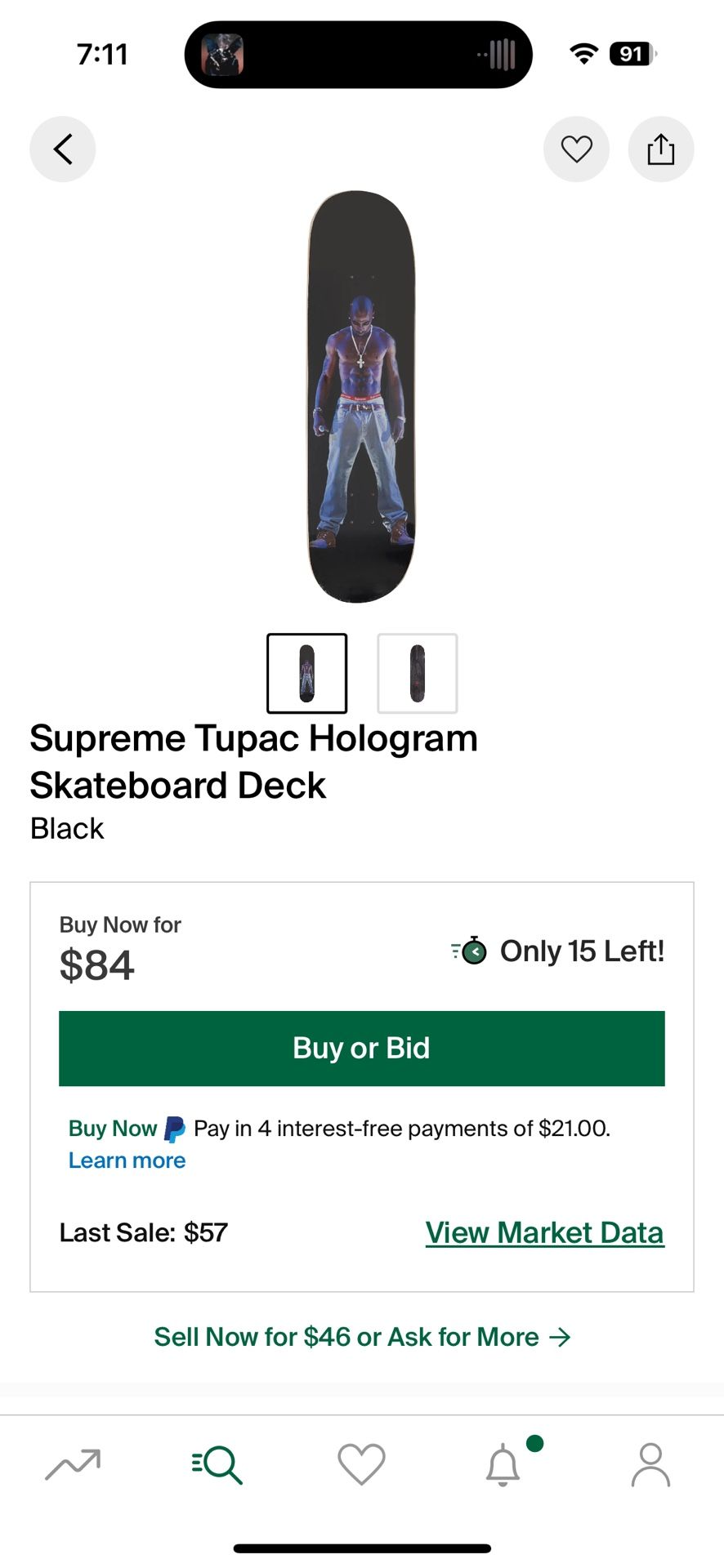This screenshot has width=724, height=1568.
Task: Tap the PayPal logo icon
Action: (x=175, y=1129)
